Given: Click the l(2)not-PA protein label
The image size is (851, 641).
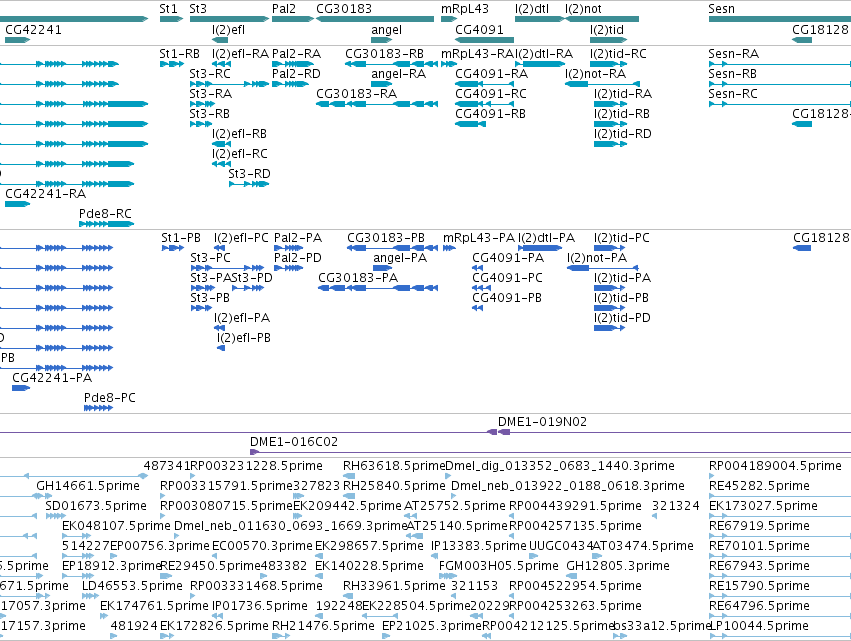Looking at the screenshot, I should pyautogui.click(x=597, y=258).
